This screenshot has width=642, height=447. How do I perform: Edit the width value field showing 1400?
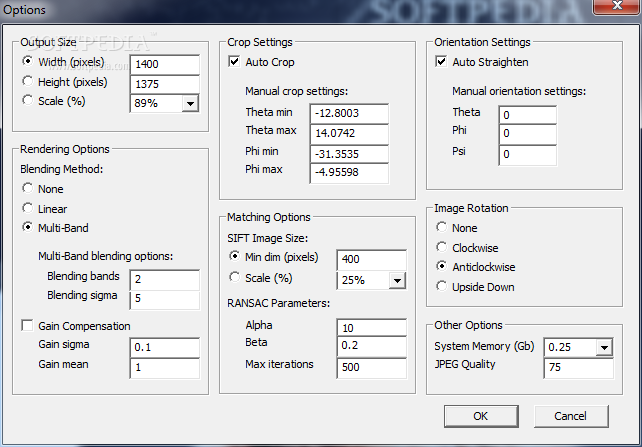(x=165, y=64)
